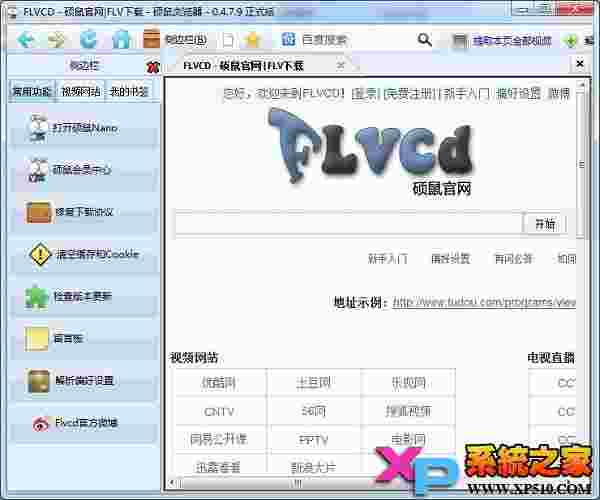Click the yellow star favorites icon
Viewport: 600px width, 500px height.
(253, 40)
